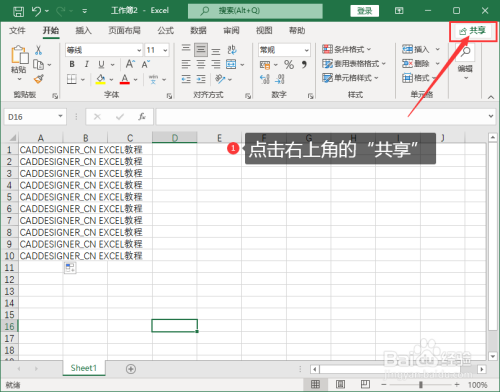Click the Auto Fill Options icon
The image size is (500, 392).
coord(70,268)
